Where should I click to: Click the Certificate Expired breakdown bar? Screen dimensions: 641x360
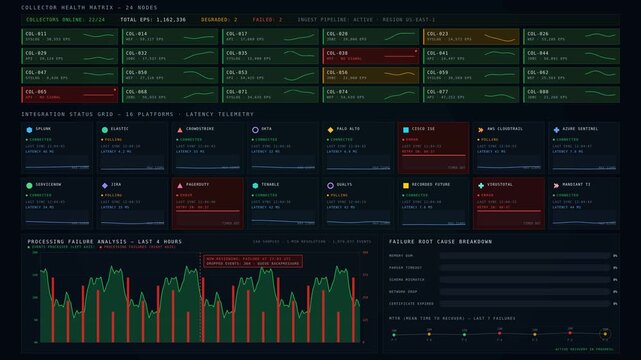525,304
